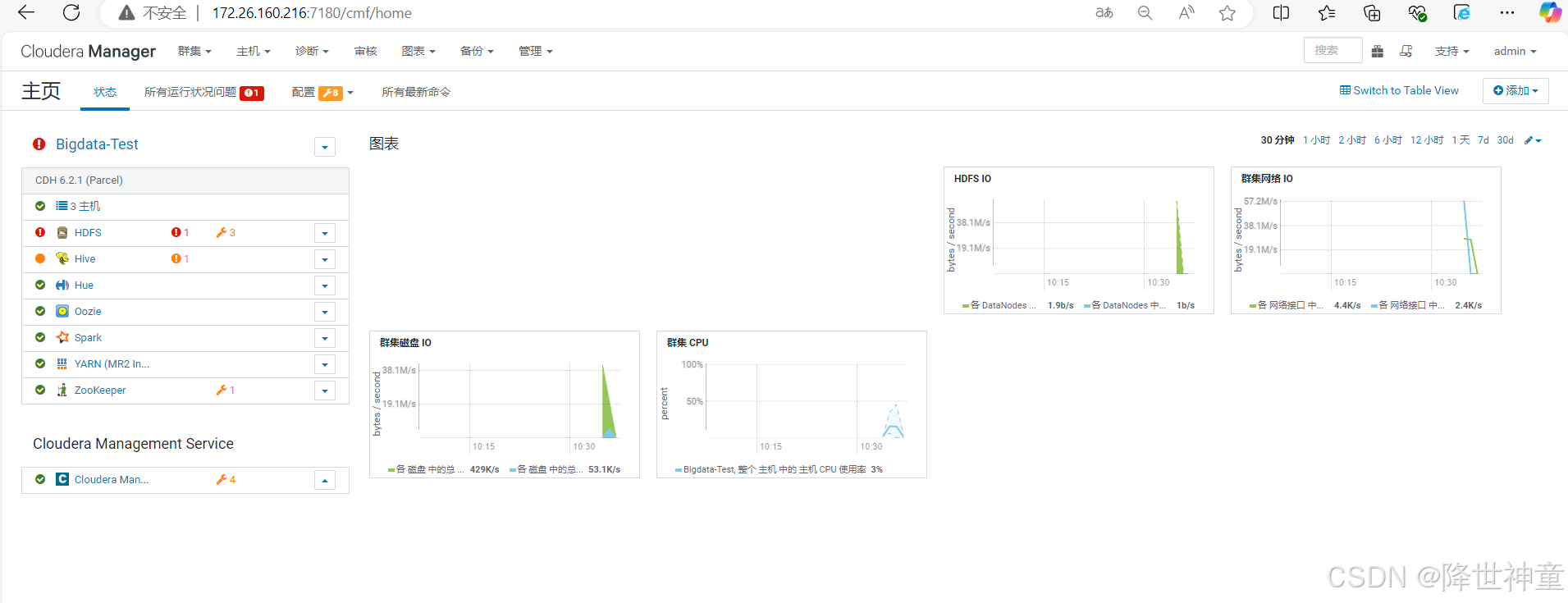Open the favorites list icon
Screen dimensions: 1568x603
1327,12
